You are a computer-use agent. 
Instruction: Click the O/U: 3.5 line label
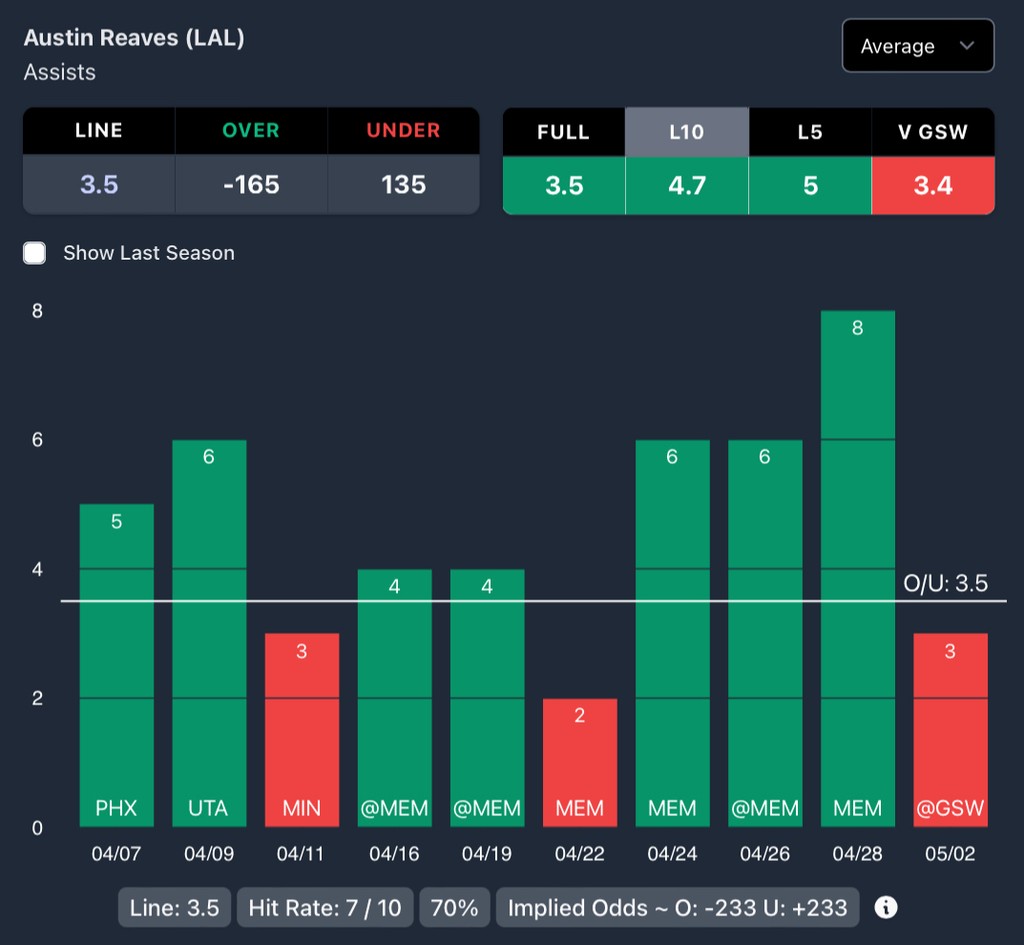coord(945,583)
